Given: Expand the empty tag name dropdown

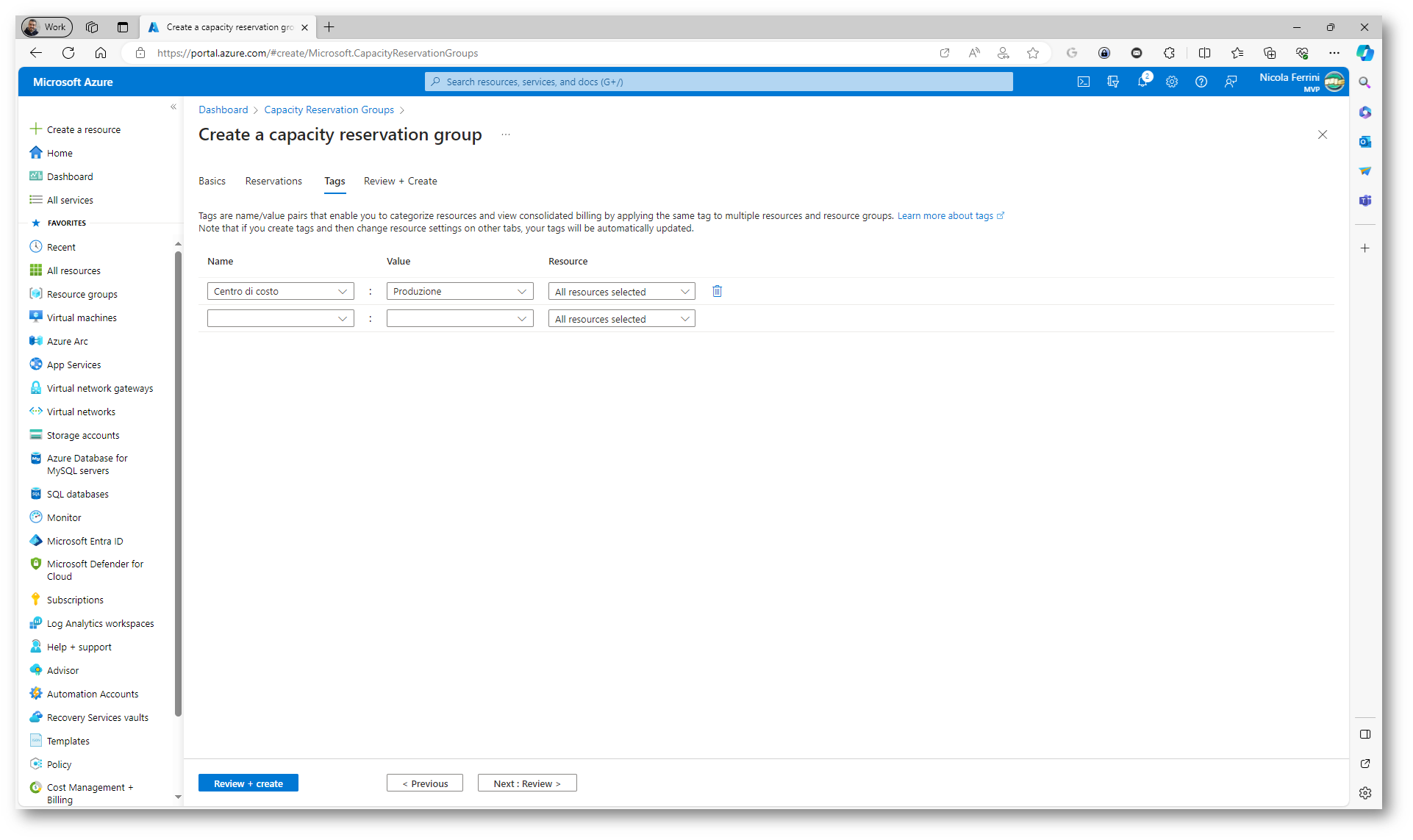Looking at the screenshot, I should point(280,318).
